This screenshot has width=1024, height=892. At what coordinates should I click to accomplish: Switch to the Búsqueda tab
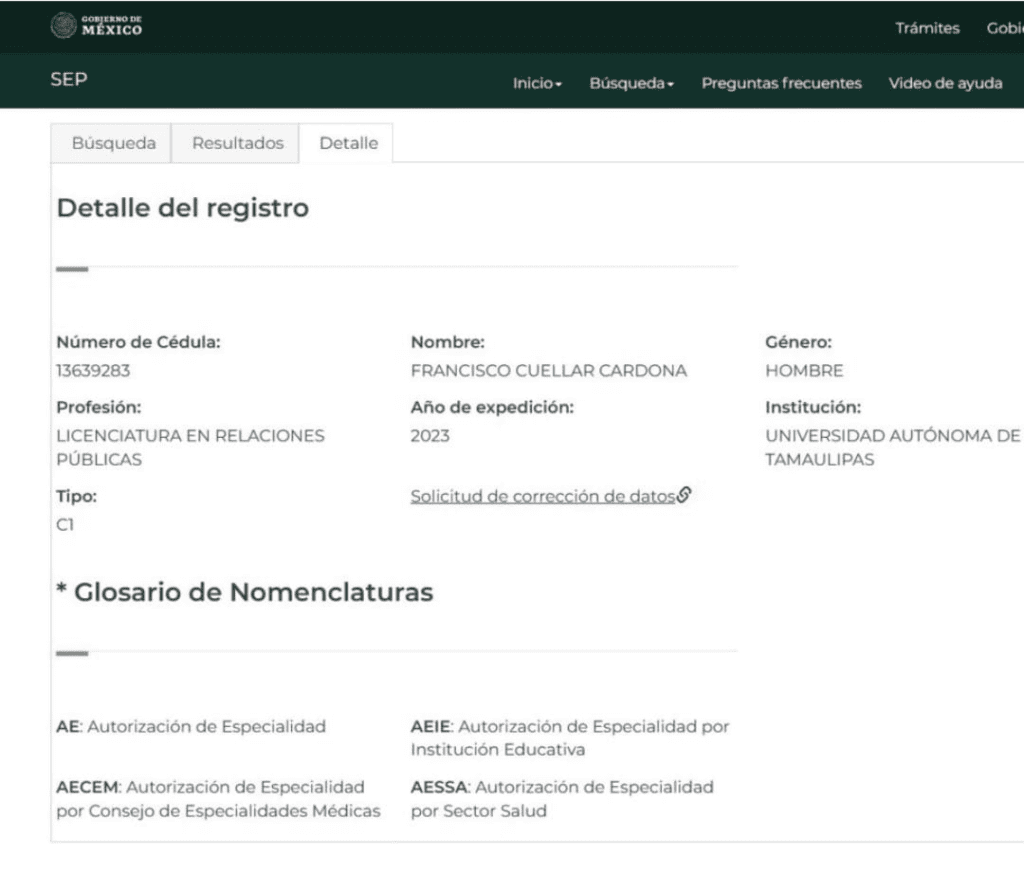click(113, 143)
